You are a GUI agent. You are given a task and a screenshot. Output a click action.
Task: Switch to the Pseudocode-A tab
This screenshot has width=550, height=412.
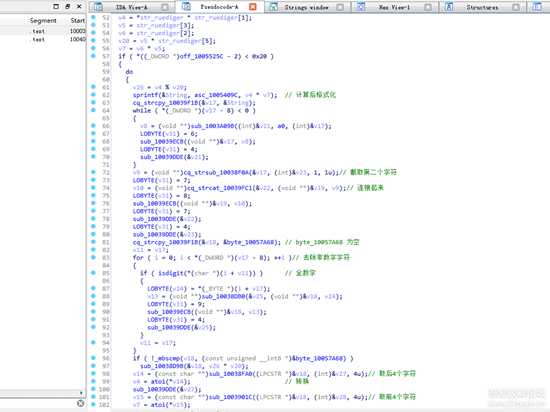pyautogui.click(x=219, y=7)
